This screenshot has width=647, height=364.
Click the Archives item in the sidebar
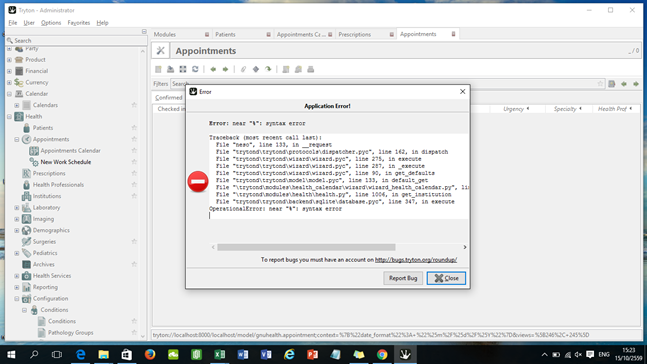pos(43,265)
